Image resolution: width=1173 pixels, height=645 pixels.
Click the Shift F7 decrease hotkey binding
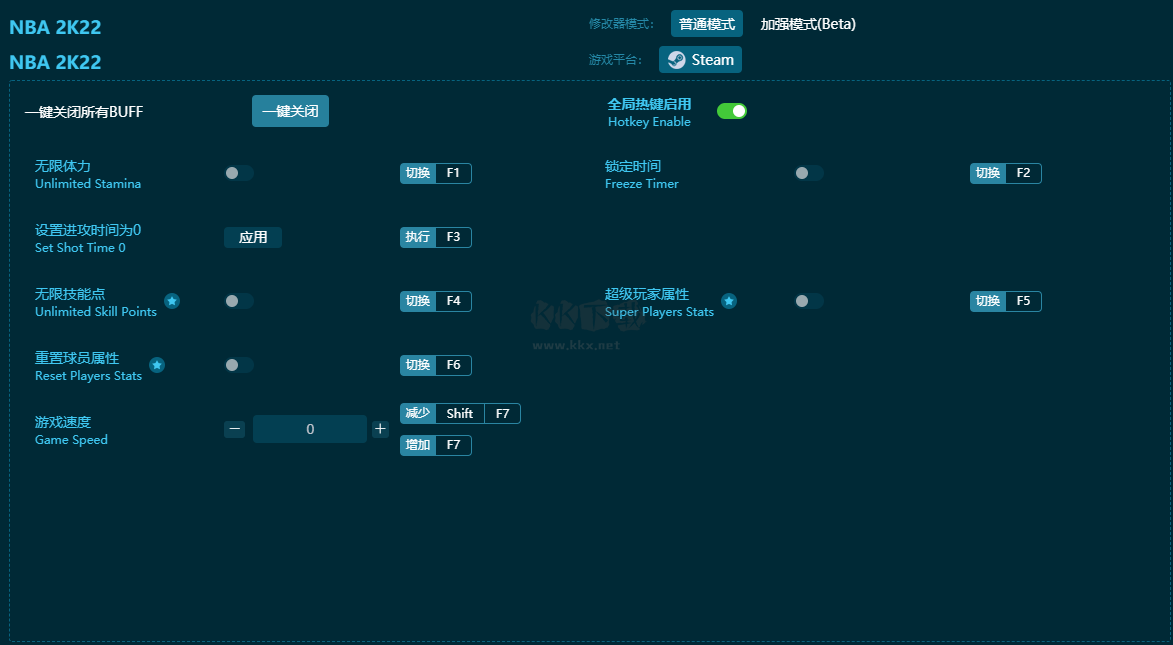pyautogui.click(x=477, y=413)
